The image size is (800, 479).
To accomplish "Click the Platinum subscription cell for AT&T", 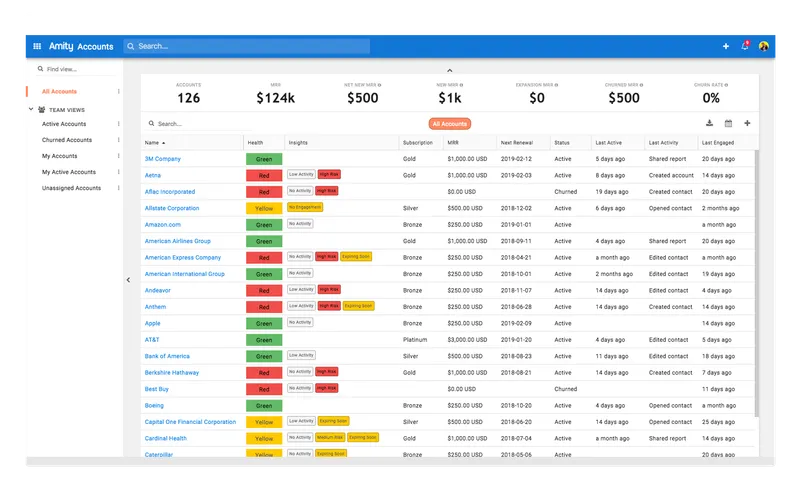I will 415,340.
